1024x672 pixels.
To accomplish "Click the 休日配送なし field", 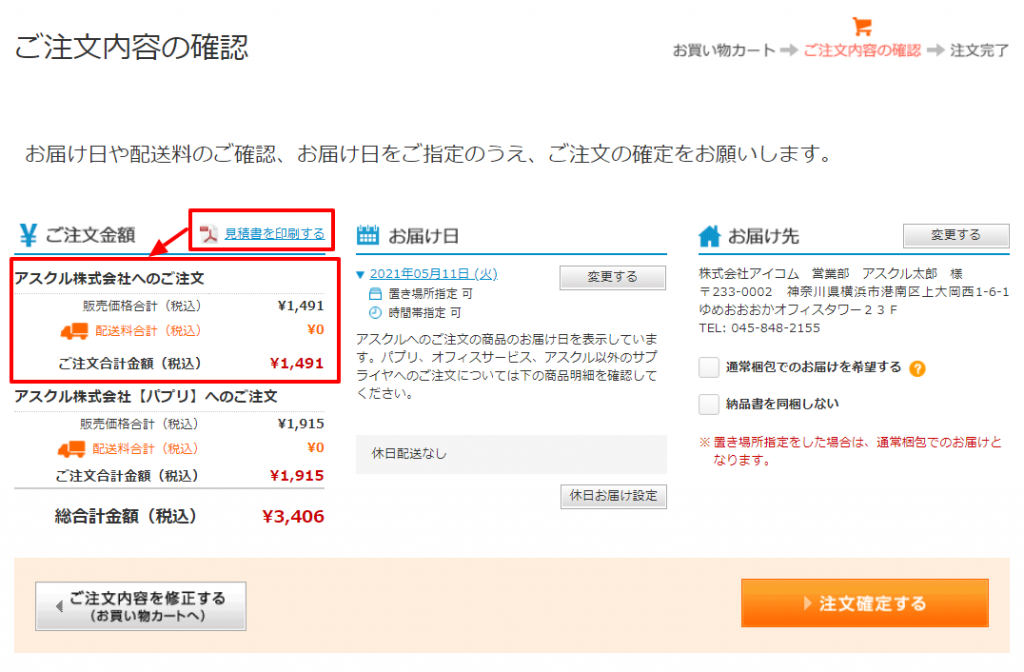I will point(511,454).
